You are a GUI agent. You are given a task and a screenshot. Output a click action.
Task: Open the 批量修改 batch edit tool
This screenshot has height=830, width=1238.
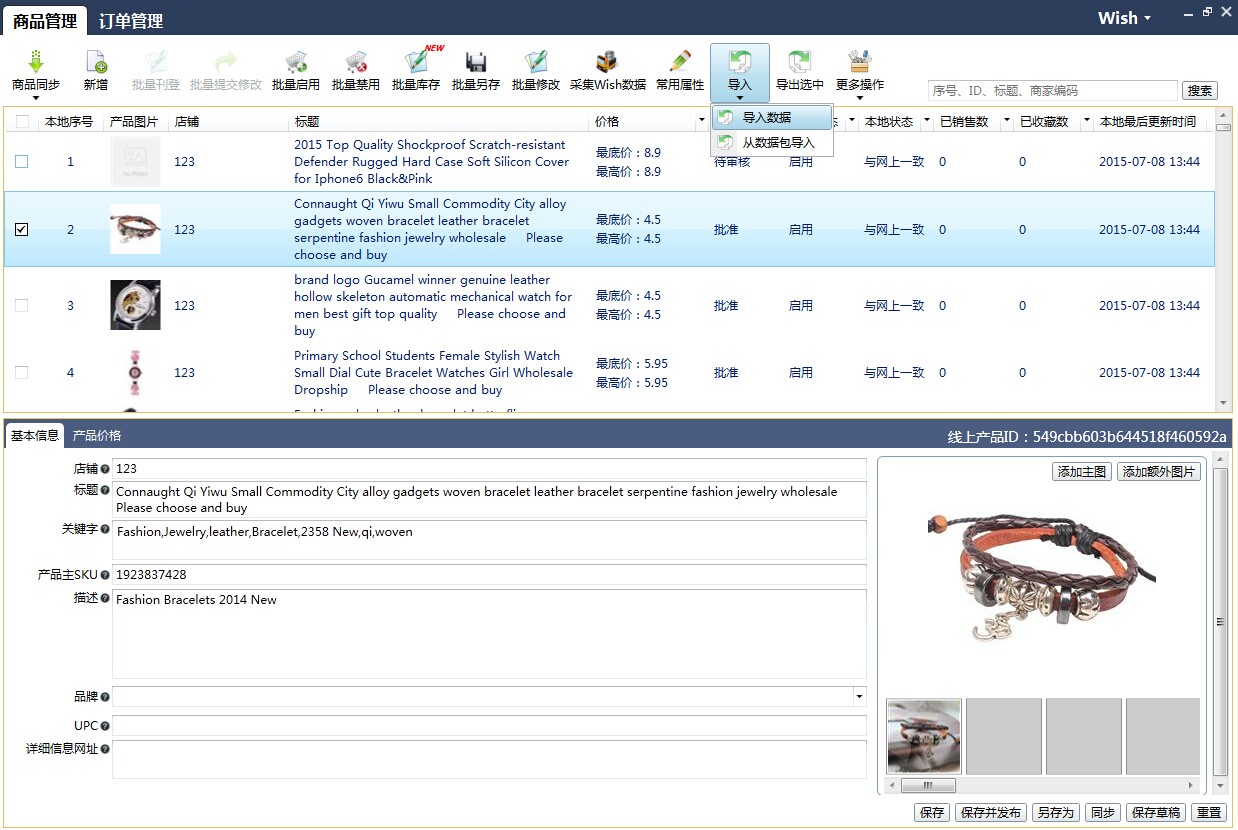[x=536, y=69]
